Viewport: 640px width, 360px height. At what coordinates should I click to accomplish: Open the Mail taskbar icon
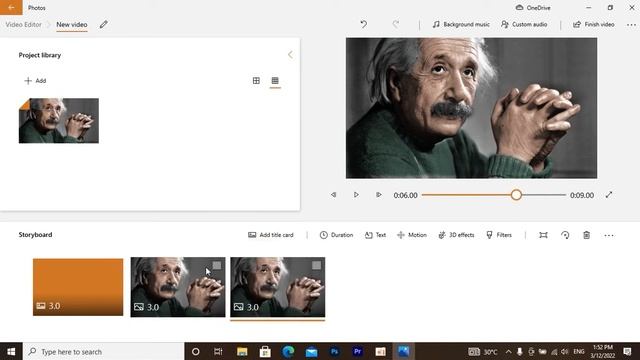tap(311, 351)
